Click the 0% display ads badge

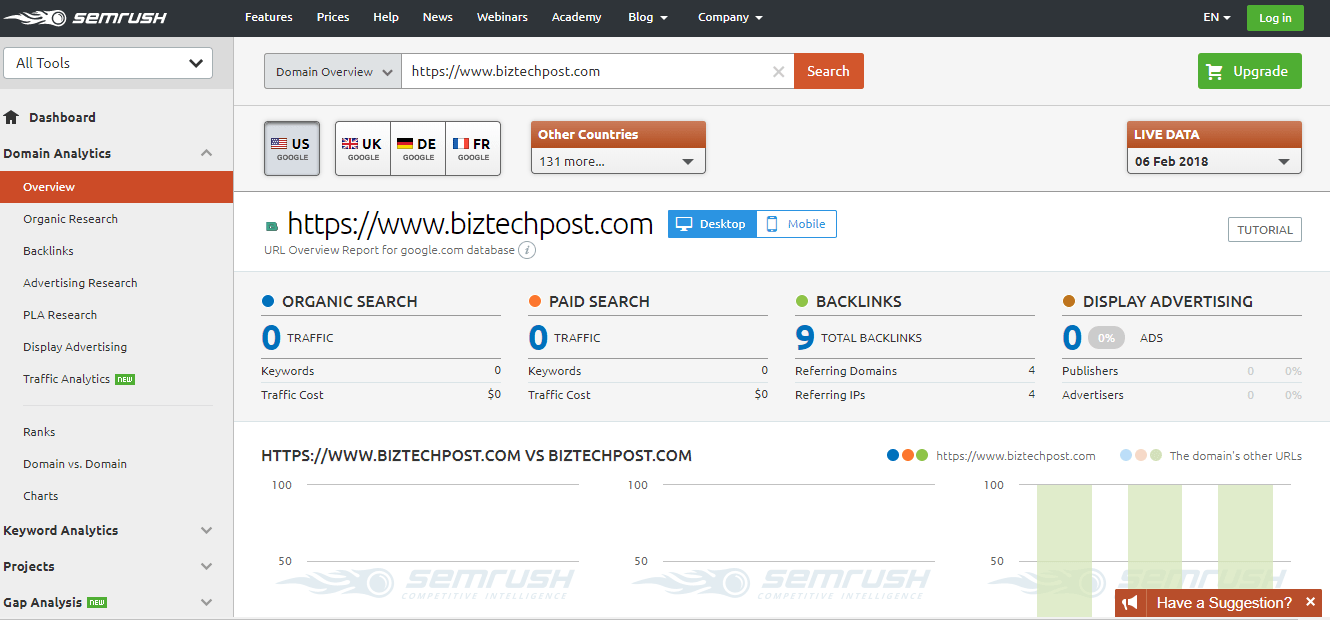1106,338
